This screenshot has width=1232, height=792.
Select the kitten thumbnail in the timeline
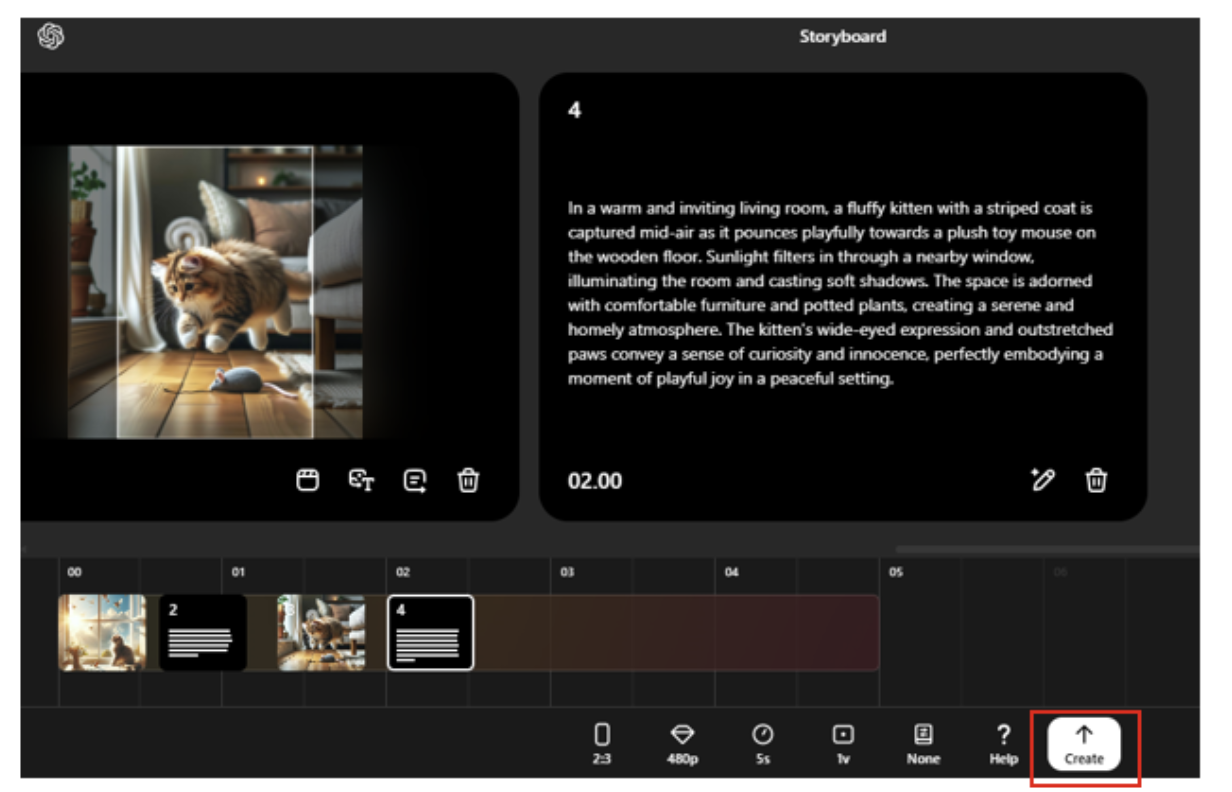[x=321, y=632]
